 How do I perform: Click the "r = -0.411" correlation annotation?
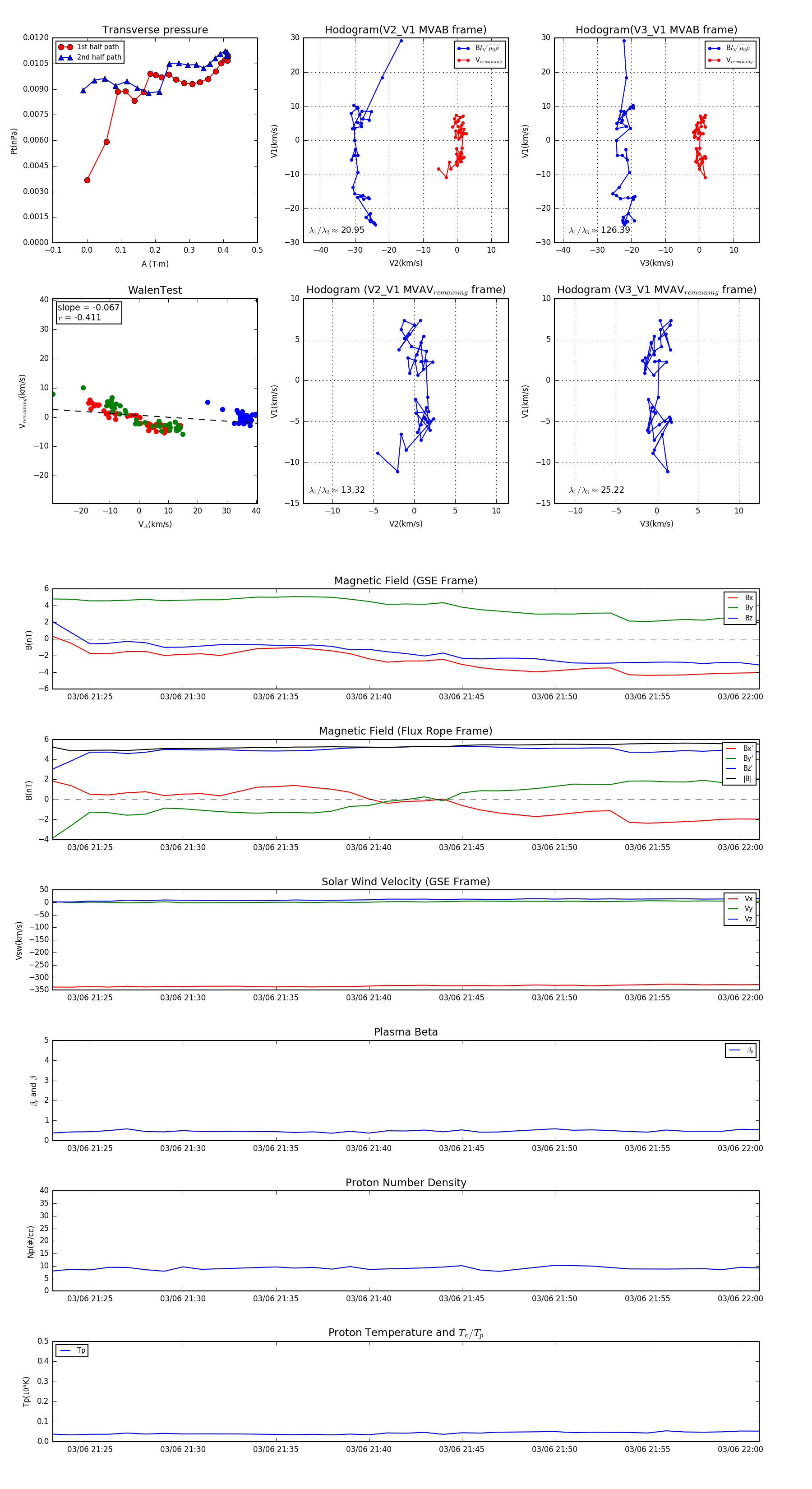click(79, 317)
